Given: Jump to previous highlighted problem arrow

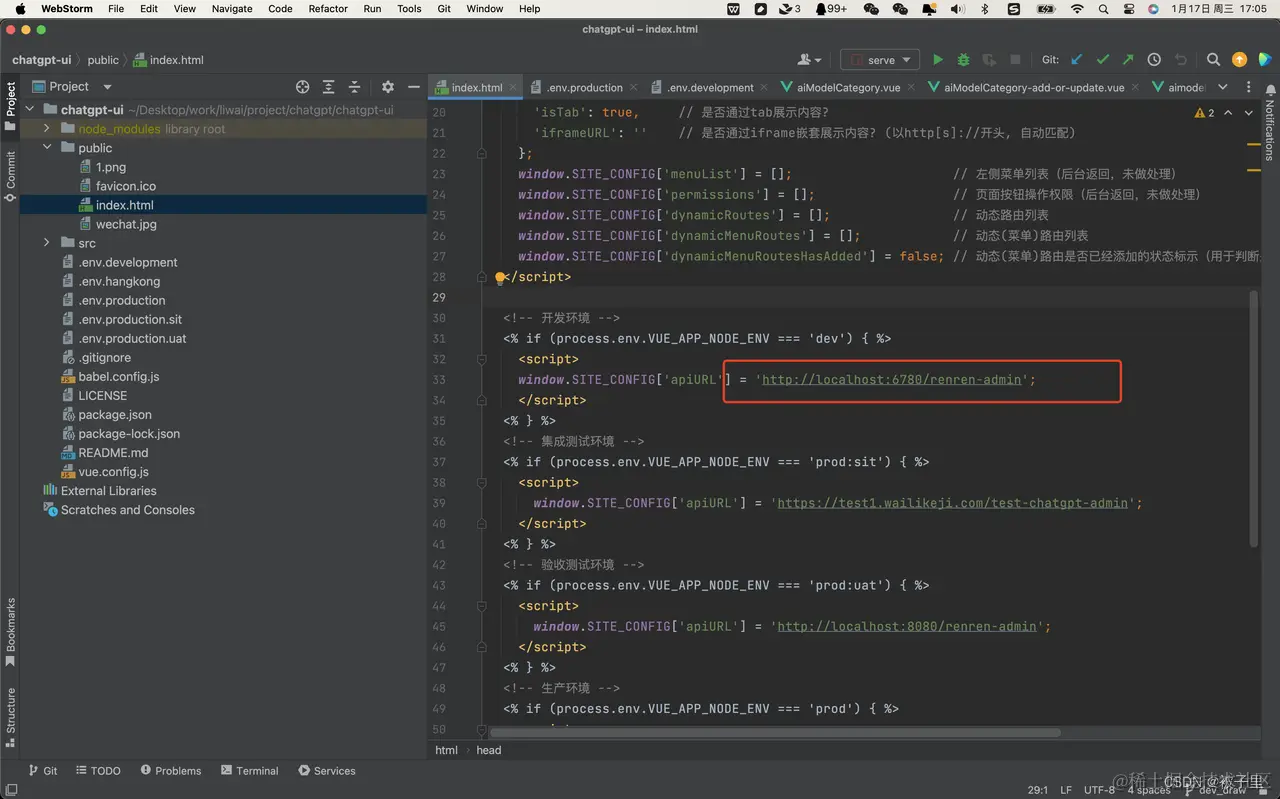Looking at the screenshot, I should pyautogui.click(x=1228, y=113).
